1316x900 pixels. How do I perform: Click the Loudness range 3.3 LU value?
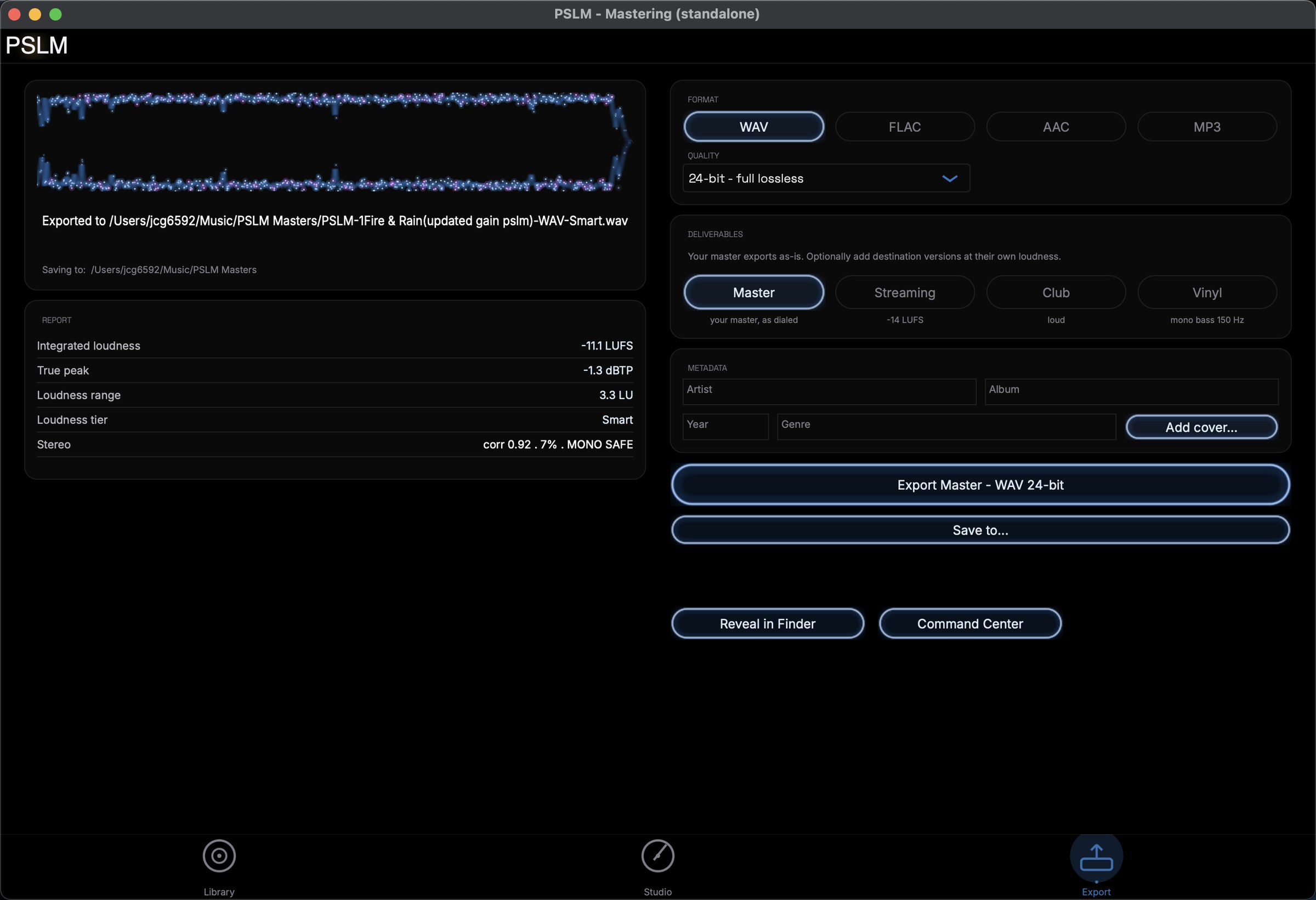click(616, 395)
